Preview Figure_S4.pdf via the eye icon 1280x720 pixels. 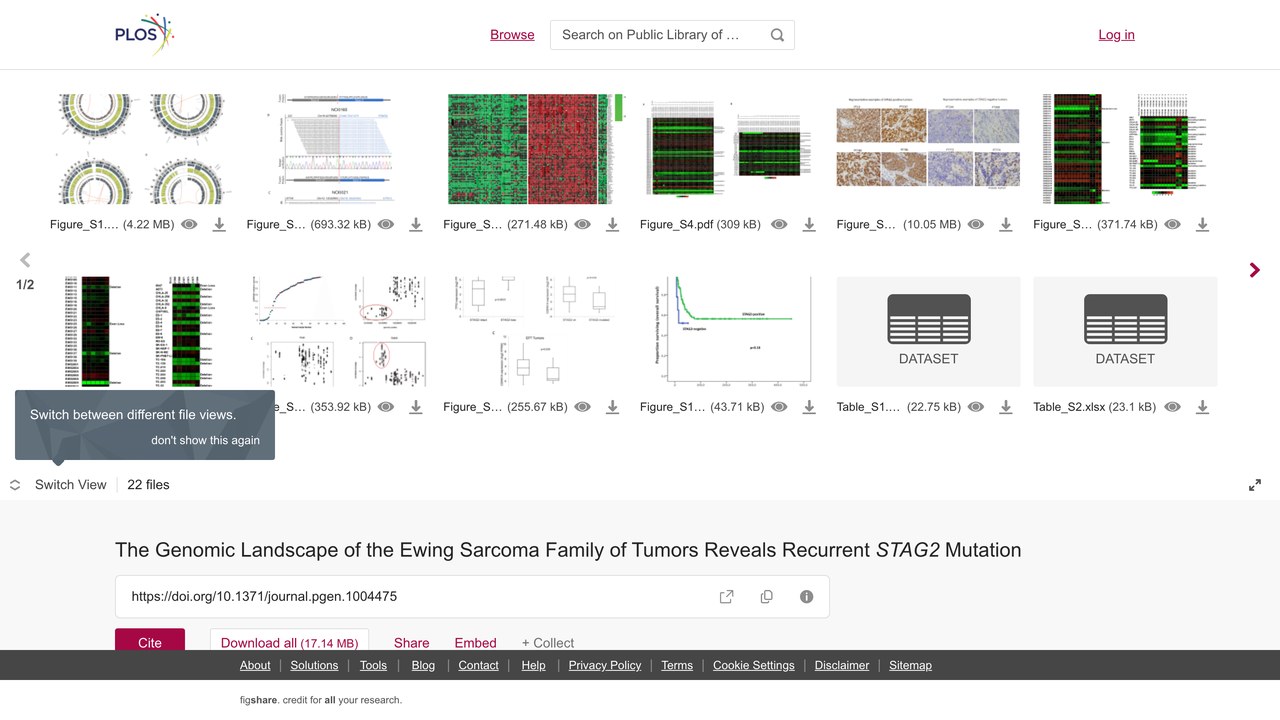(x=779, y=225)
